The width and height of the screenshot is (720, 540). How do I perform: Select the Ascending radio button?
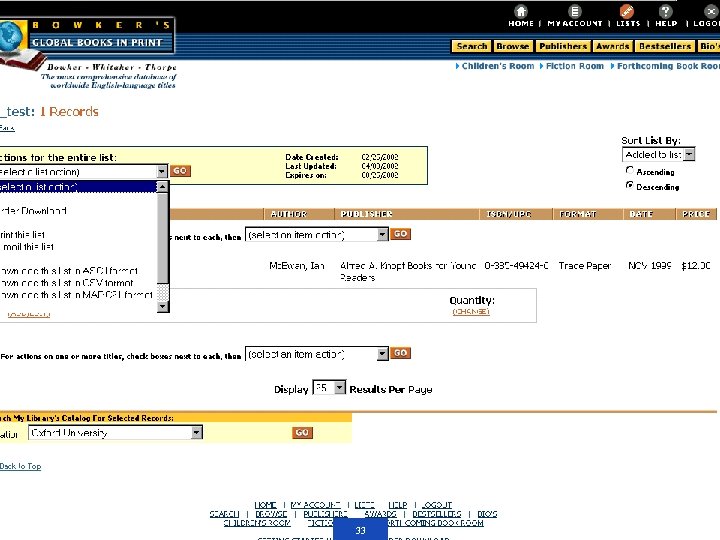click(x=630, y=170)
